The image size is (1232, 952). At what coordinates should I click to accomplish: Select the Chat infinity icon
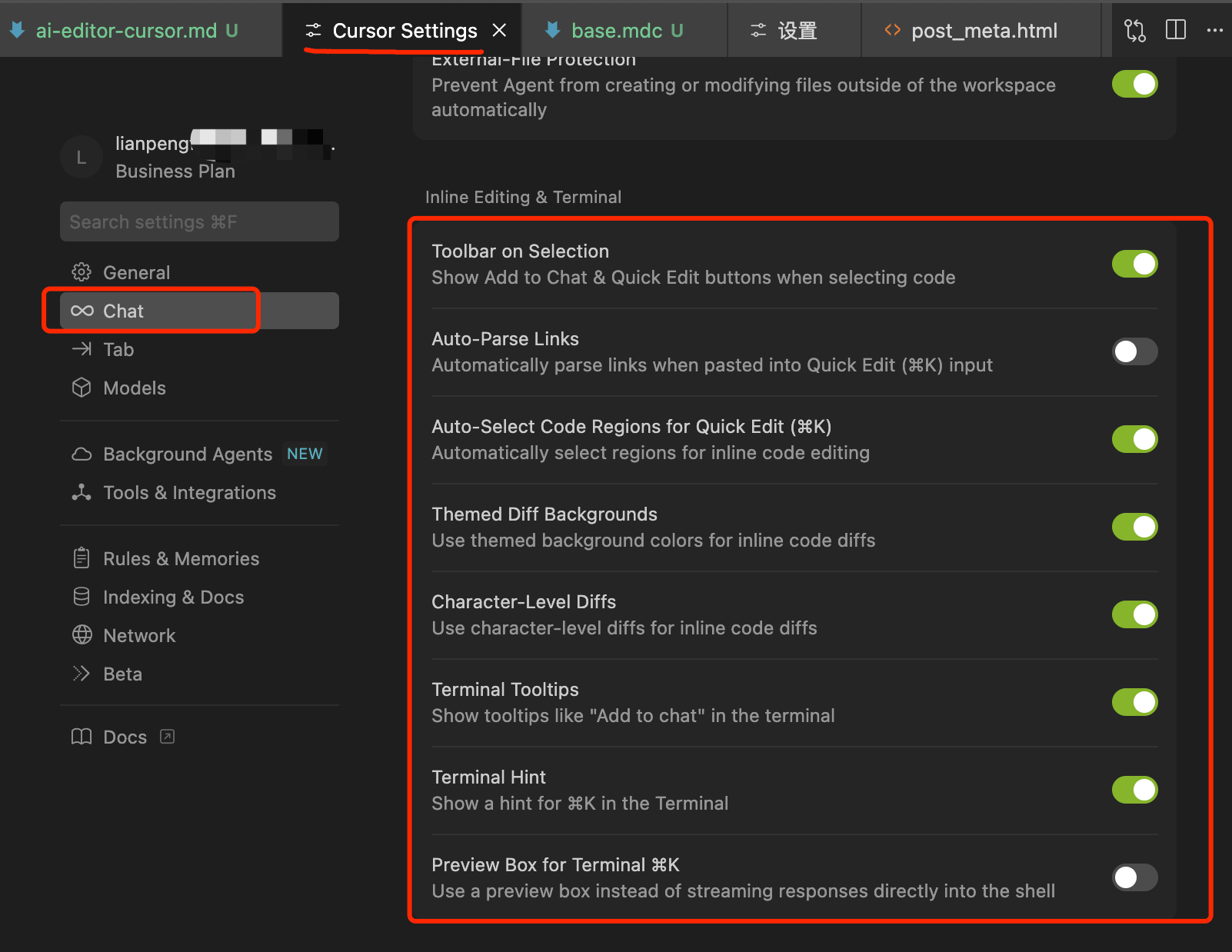pos(82,311)
